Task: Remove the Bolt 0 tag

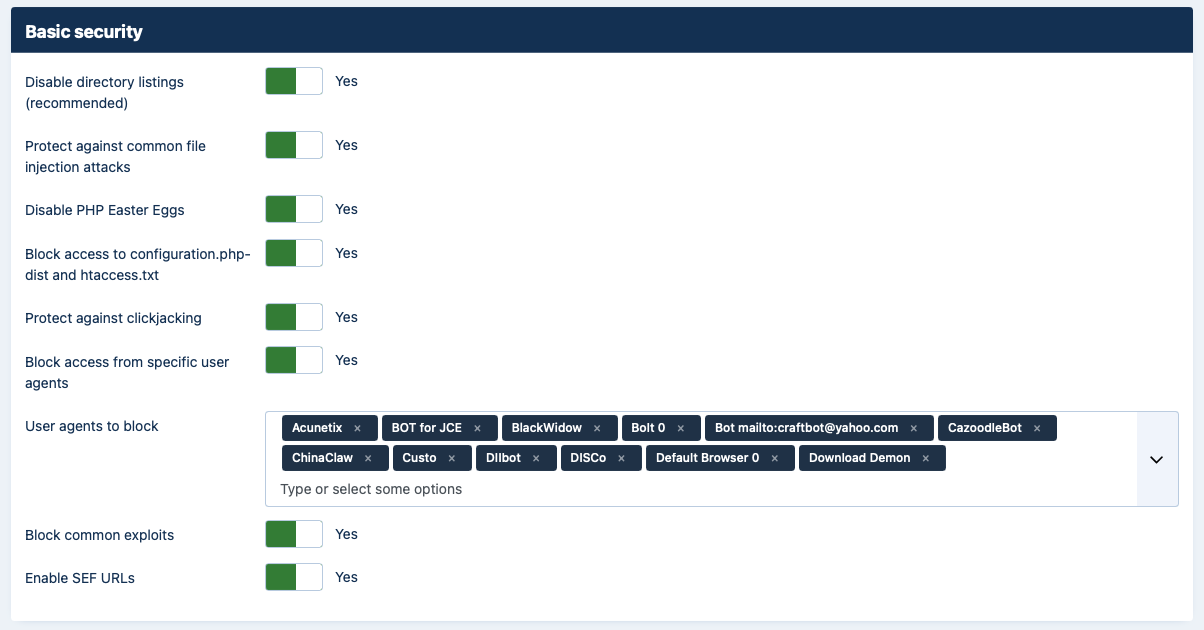Action: [x=681, y=428]
